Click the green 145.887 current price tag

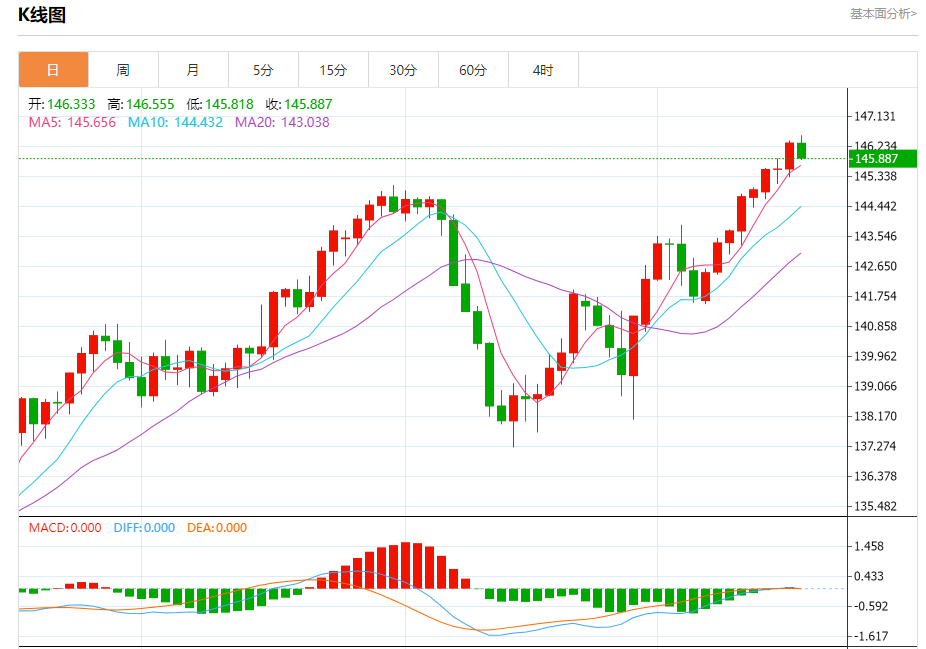tap(882, 158)
